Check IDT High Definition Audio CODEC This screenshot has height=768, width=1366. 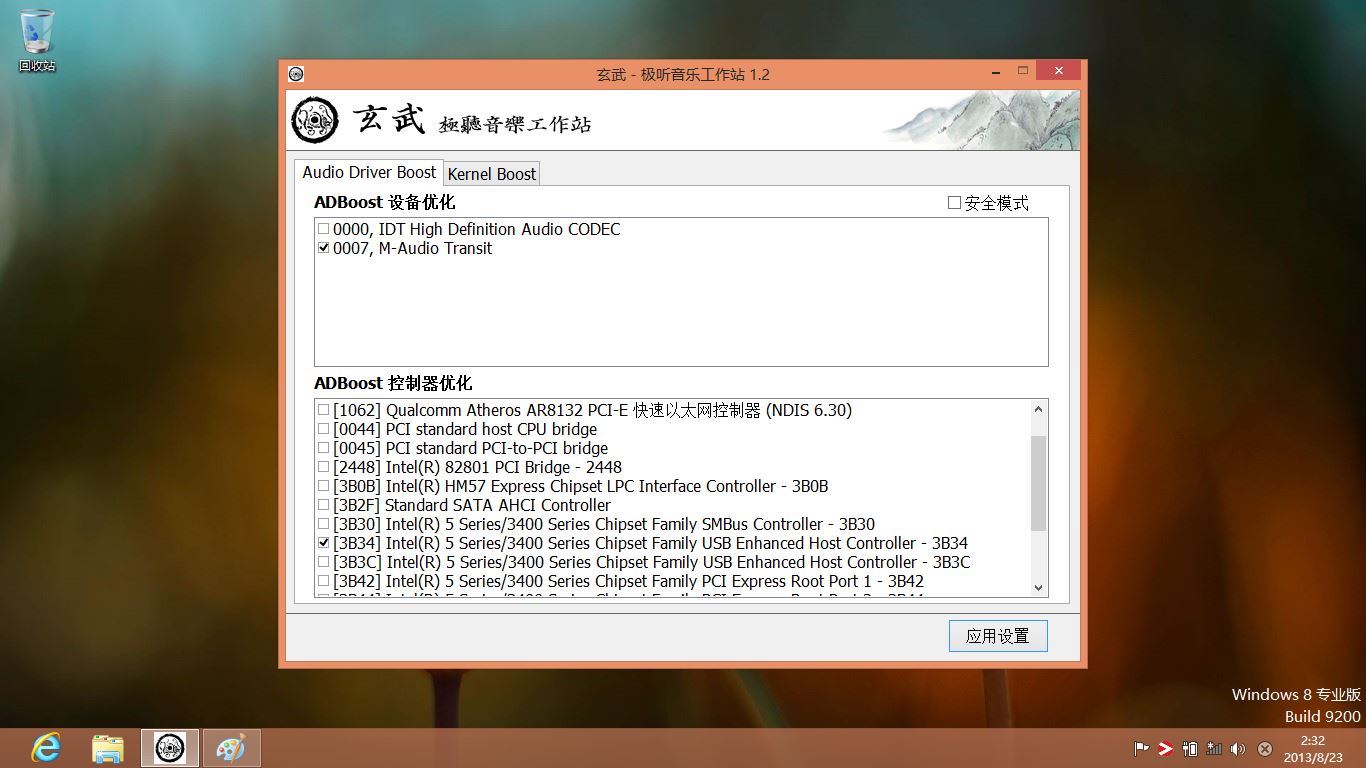click(x=323, y=229)
